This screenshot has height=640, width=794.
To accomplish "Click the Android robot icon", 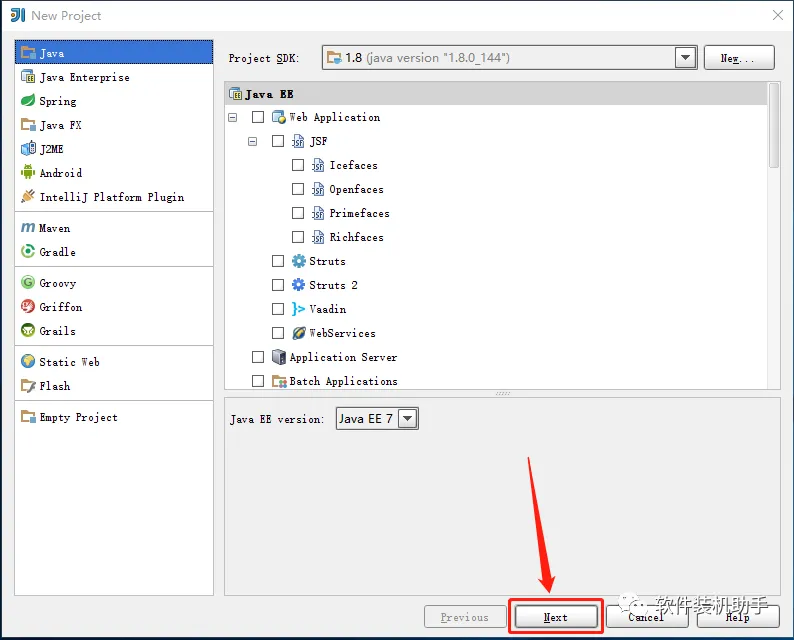I will 28,172.
